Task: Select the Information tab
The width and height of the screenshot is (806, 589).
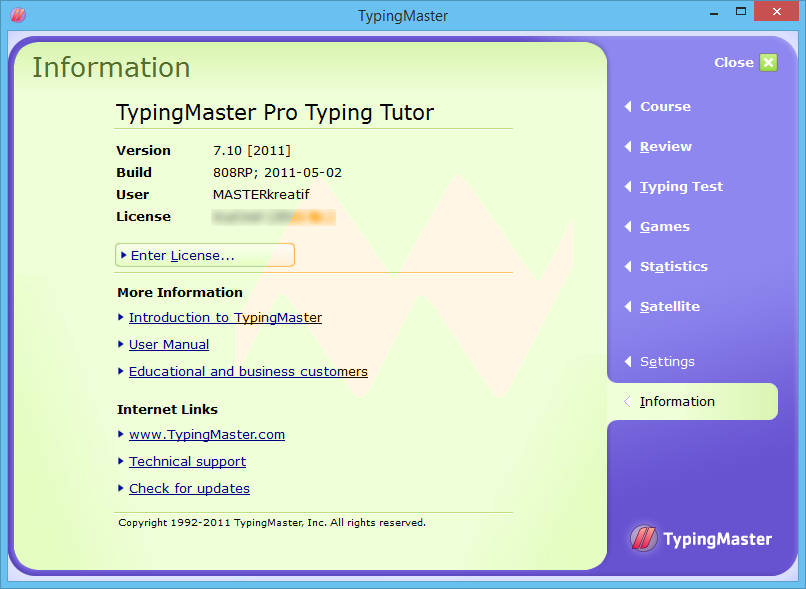Action: click(692, 401)
